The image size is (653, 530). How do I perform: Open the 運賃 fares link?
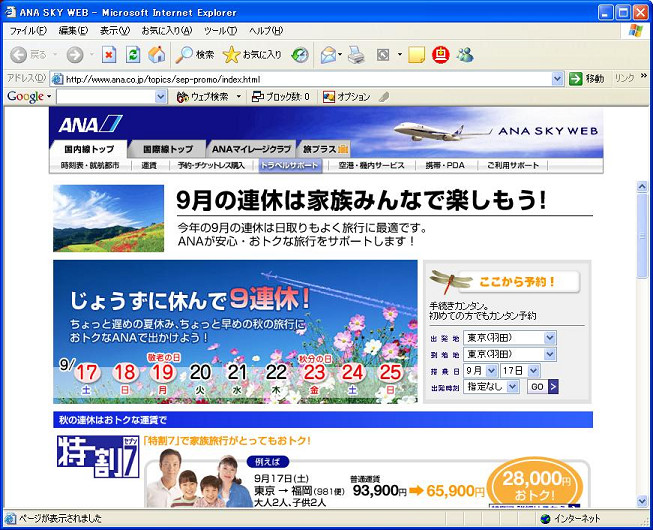point(149,166)
